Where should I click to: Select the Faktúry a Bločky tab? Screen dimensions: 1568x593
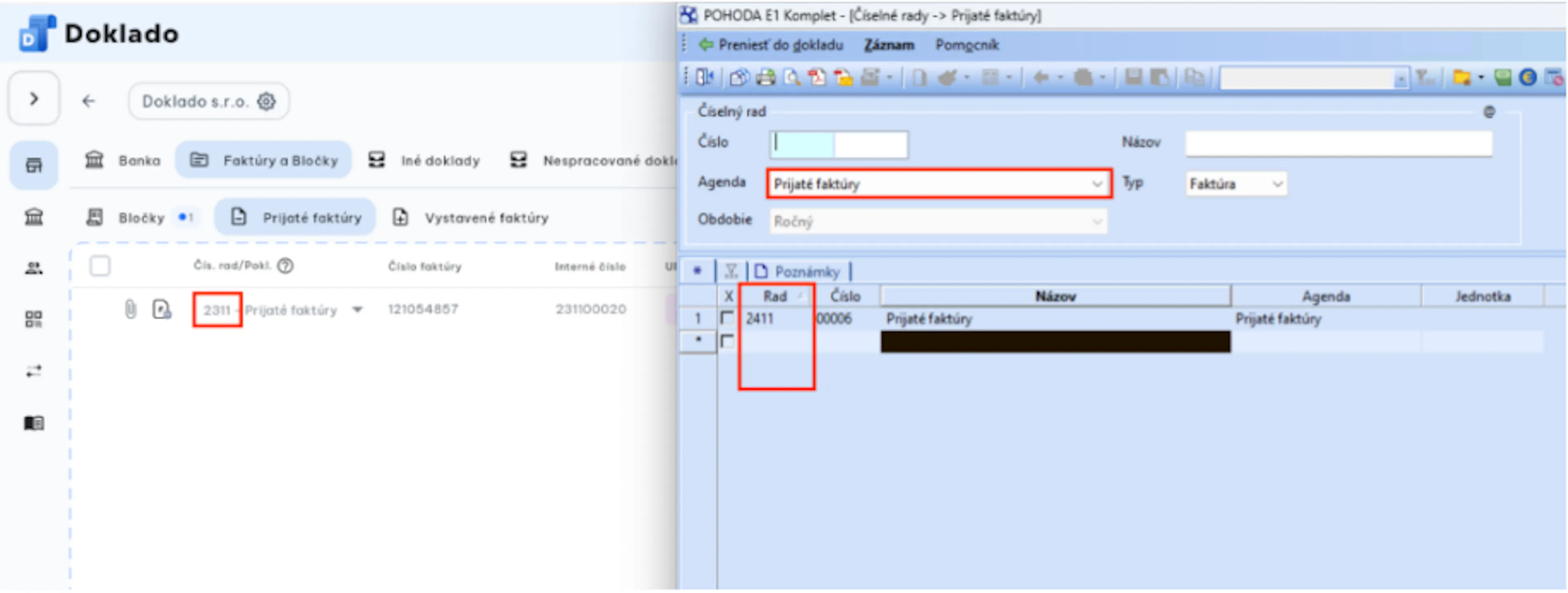263,160
